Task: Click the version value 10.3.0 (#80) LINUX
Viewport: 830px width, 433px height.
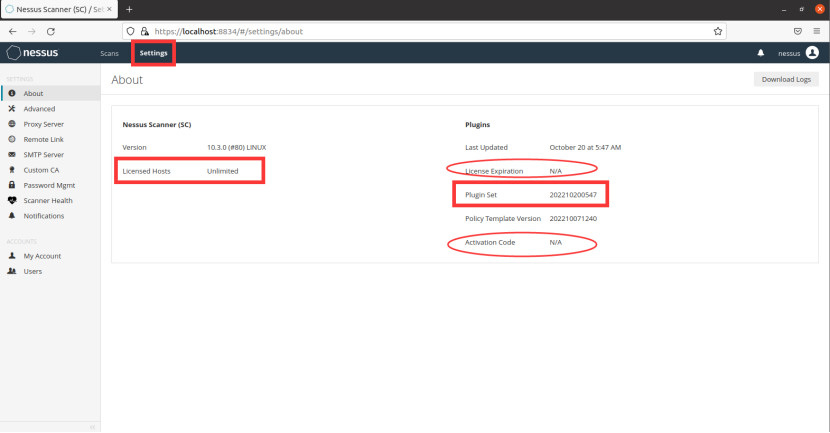Action: [237, 148]
